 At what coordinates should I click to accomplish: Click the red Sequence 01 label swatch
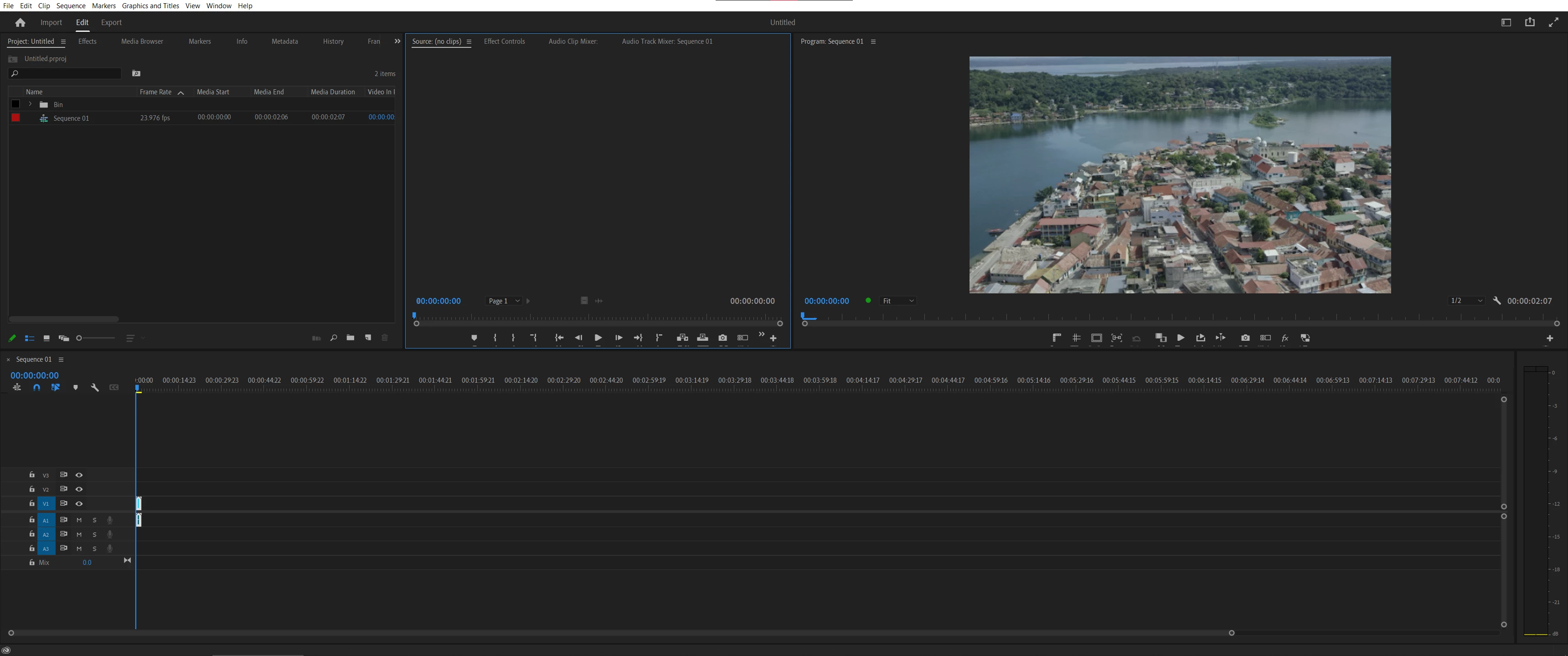(x=16, y=118)
